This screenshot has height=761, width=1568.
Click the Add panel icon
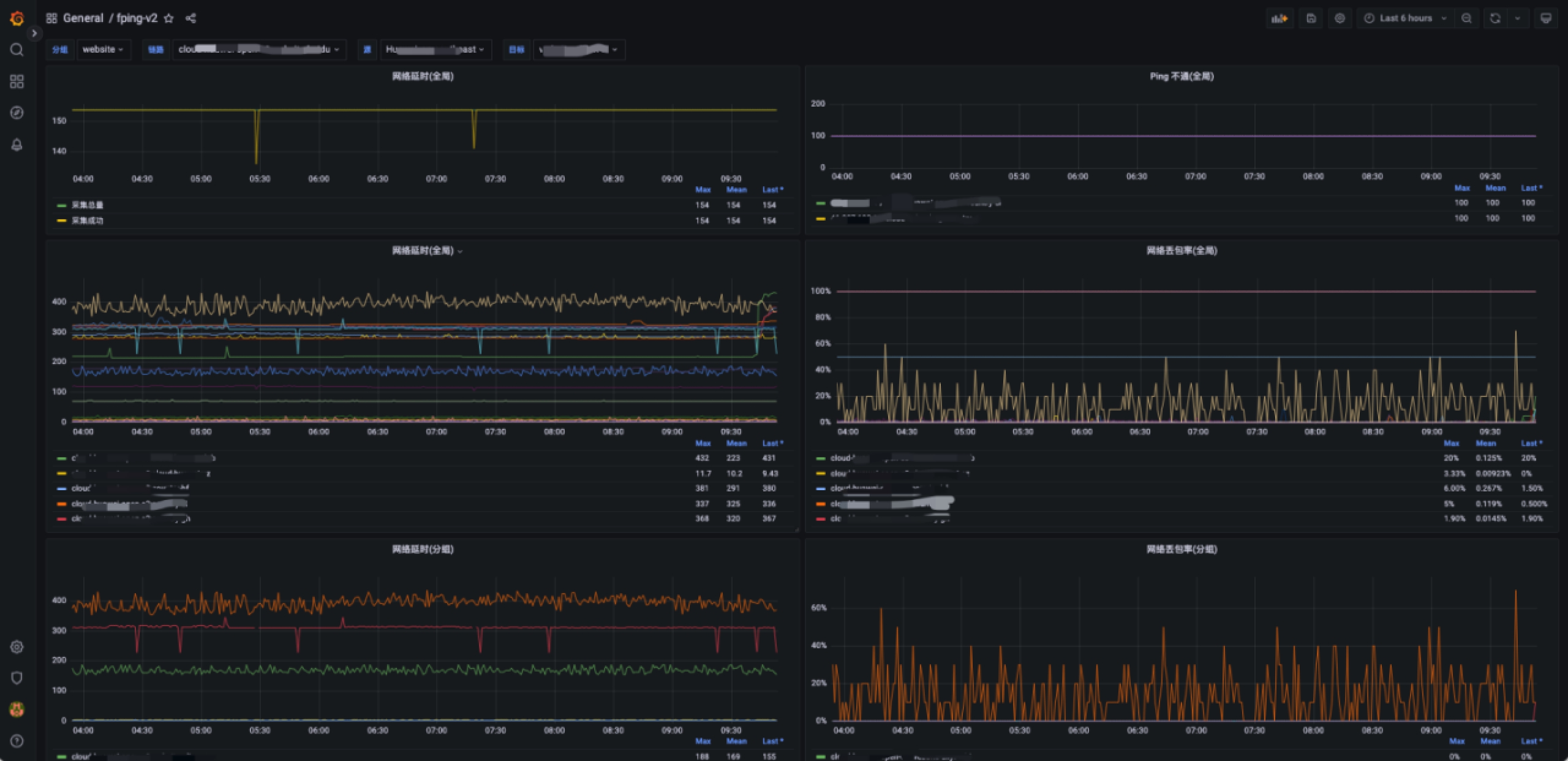[1279, 18]
